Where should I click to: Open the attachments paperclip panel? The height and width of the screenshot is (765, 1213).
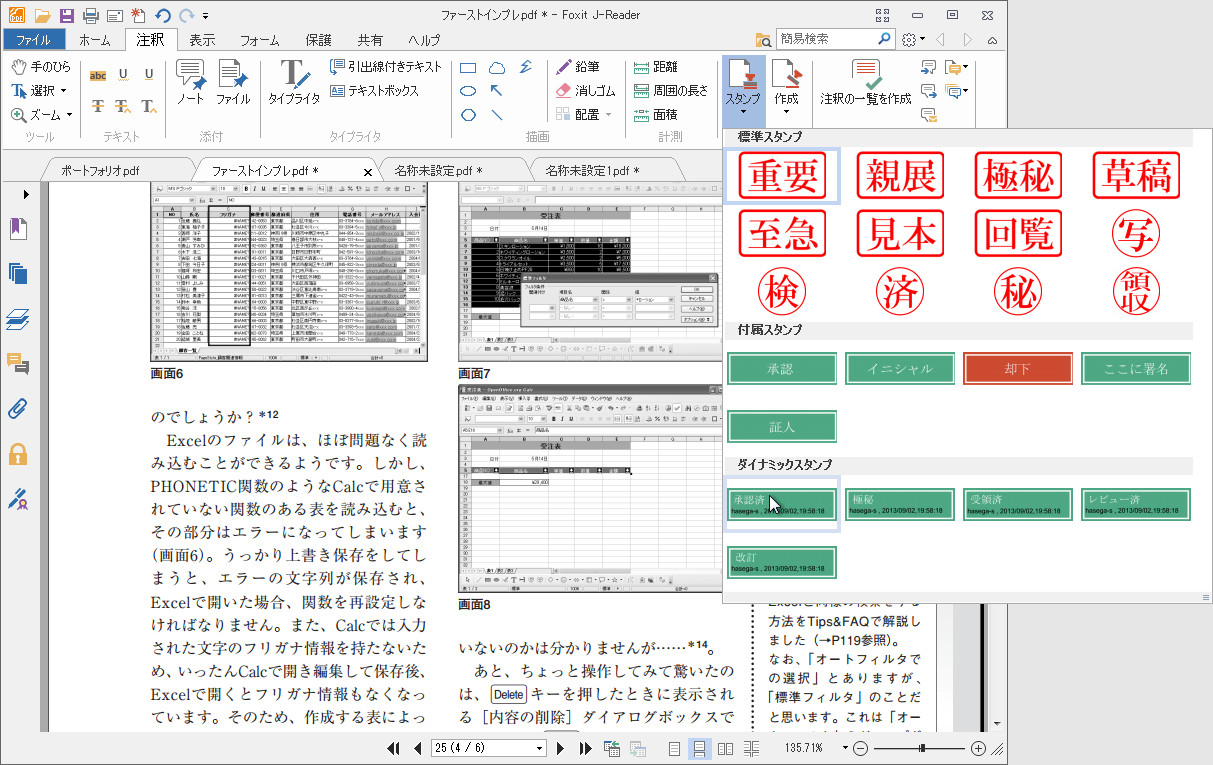point(18,408)
